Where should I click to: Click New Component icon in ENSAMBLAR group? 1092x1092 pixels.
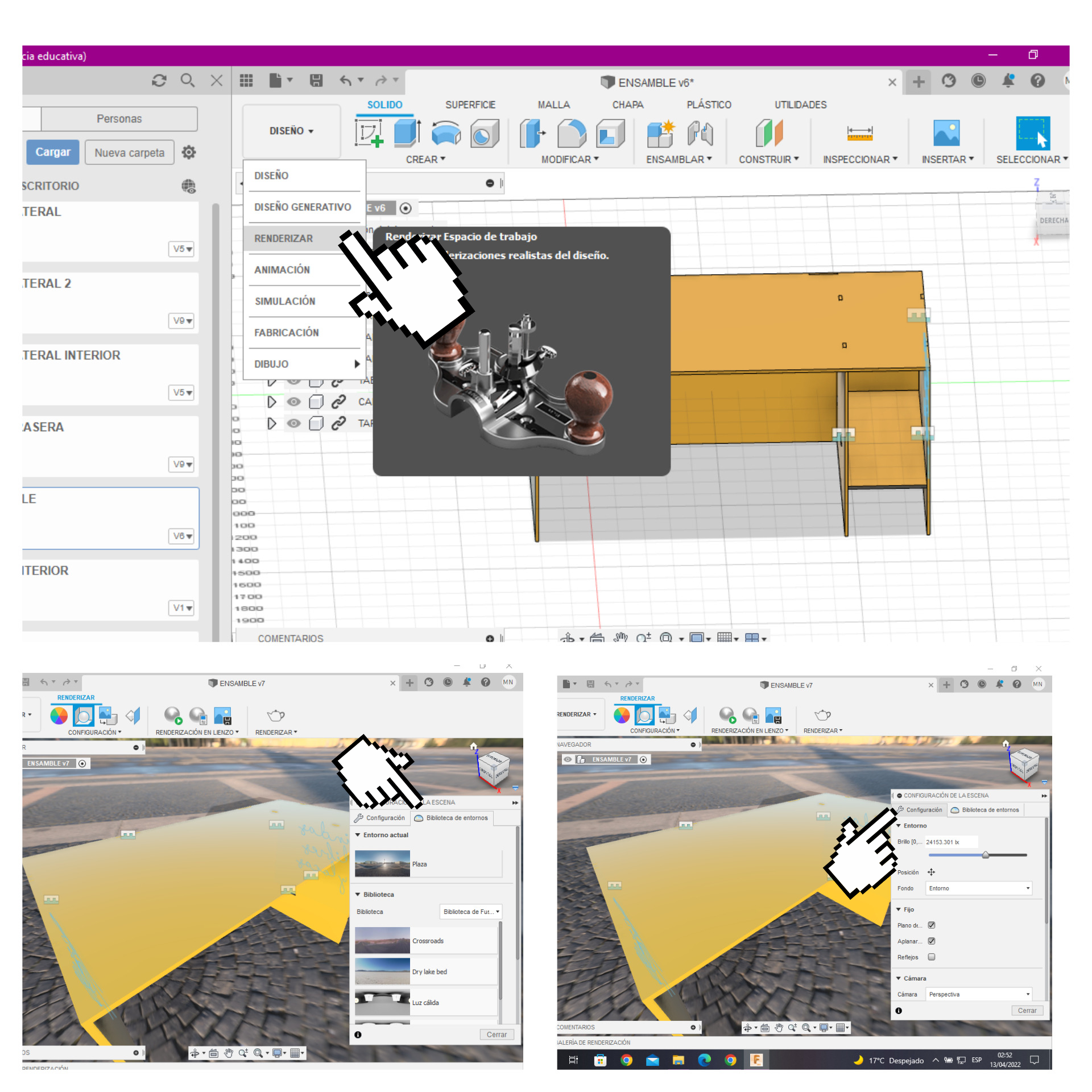coord(661,133)
